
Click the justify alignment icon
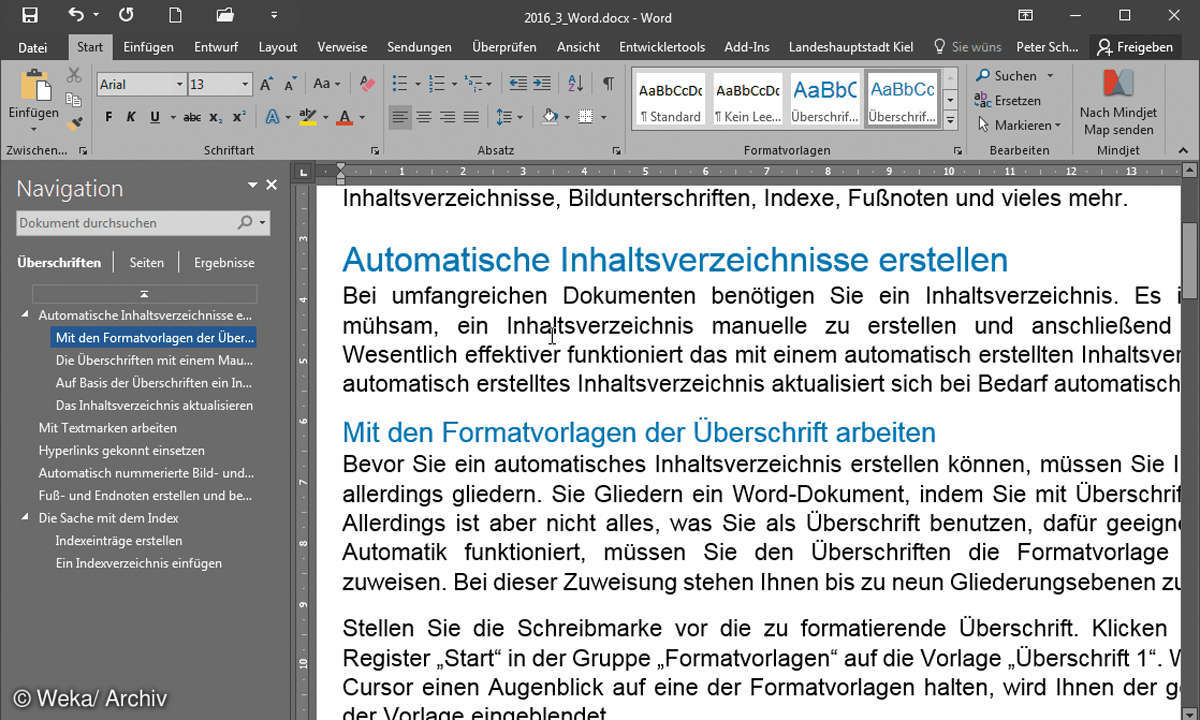[x=472, y=118]
